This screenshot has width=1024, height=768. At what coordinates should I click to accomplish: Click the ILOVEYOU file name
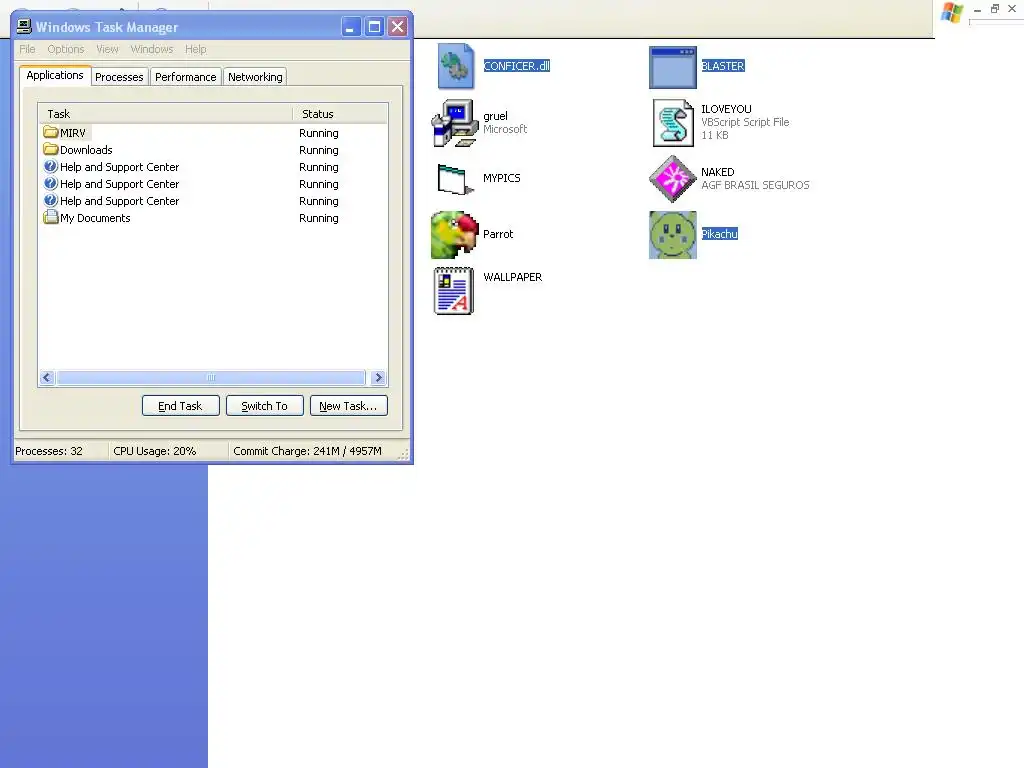point(726,109)
